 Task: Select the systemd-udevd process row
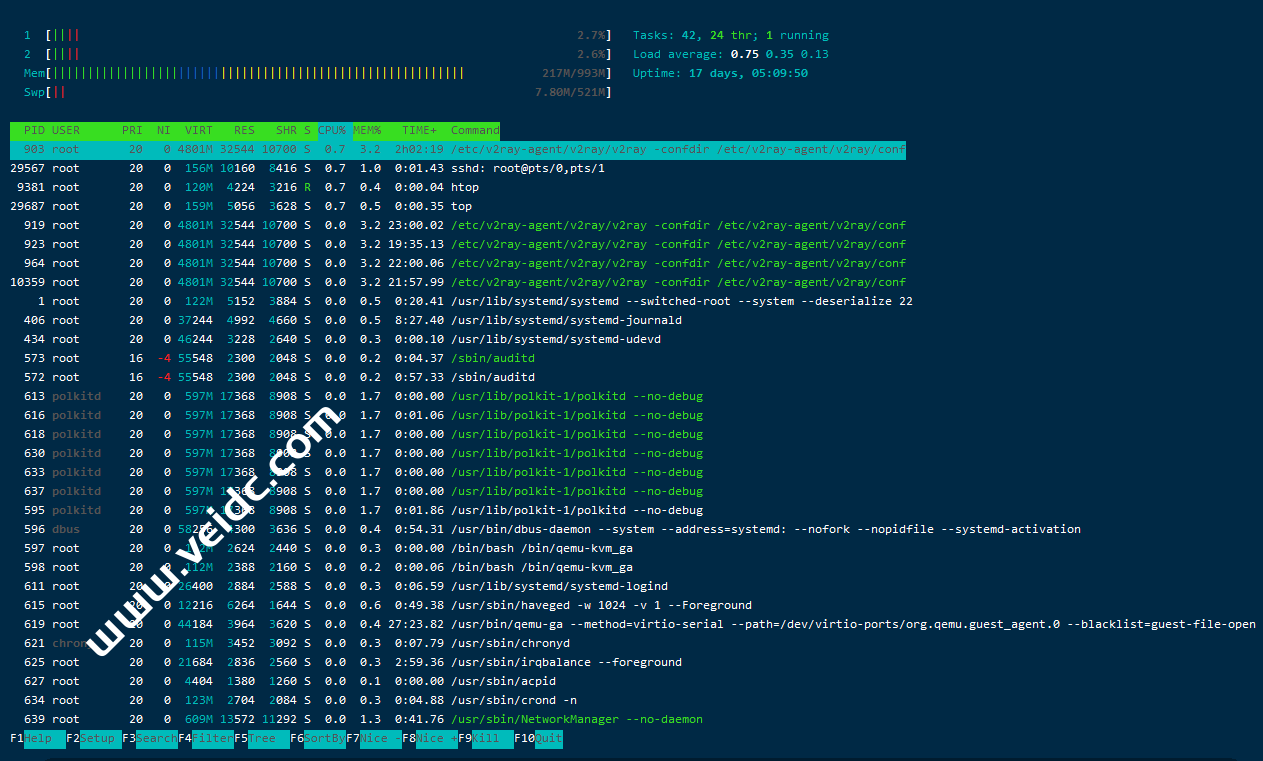coord(336,339)
